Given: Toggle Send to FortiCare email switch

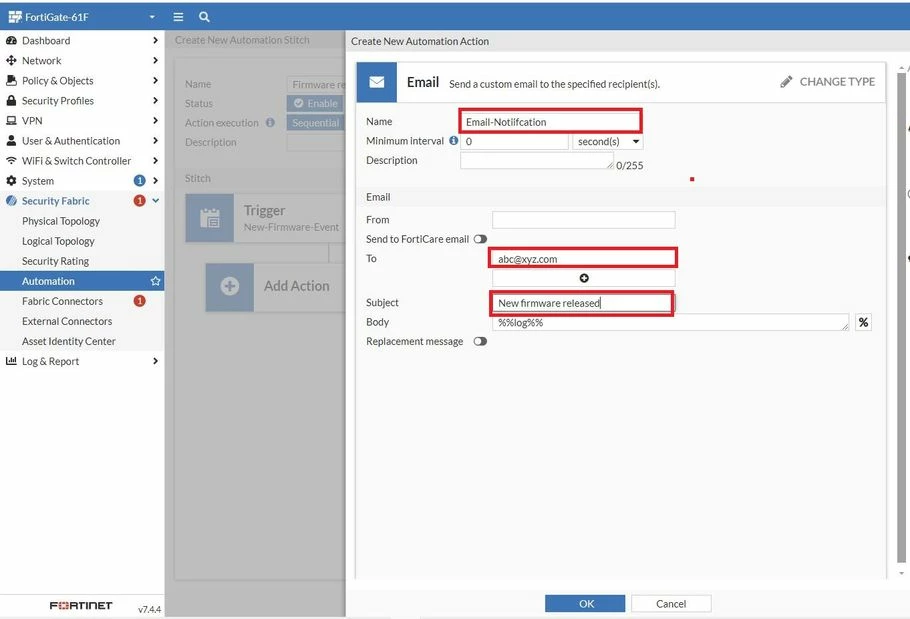Looking at the screenshot, I should click(x=480, y=239).
